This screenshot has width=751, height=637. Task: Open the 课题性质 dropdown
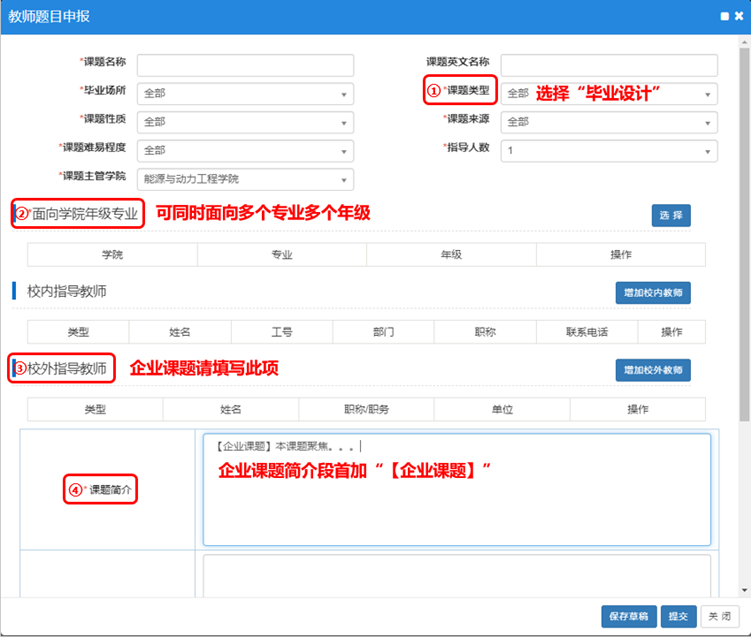click(245, 122)
